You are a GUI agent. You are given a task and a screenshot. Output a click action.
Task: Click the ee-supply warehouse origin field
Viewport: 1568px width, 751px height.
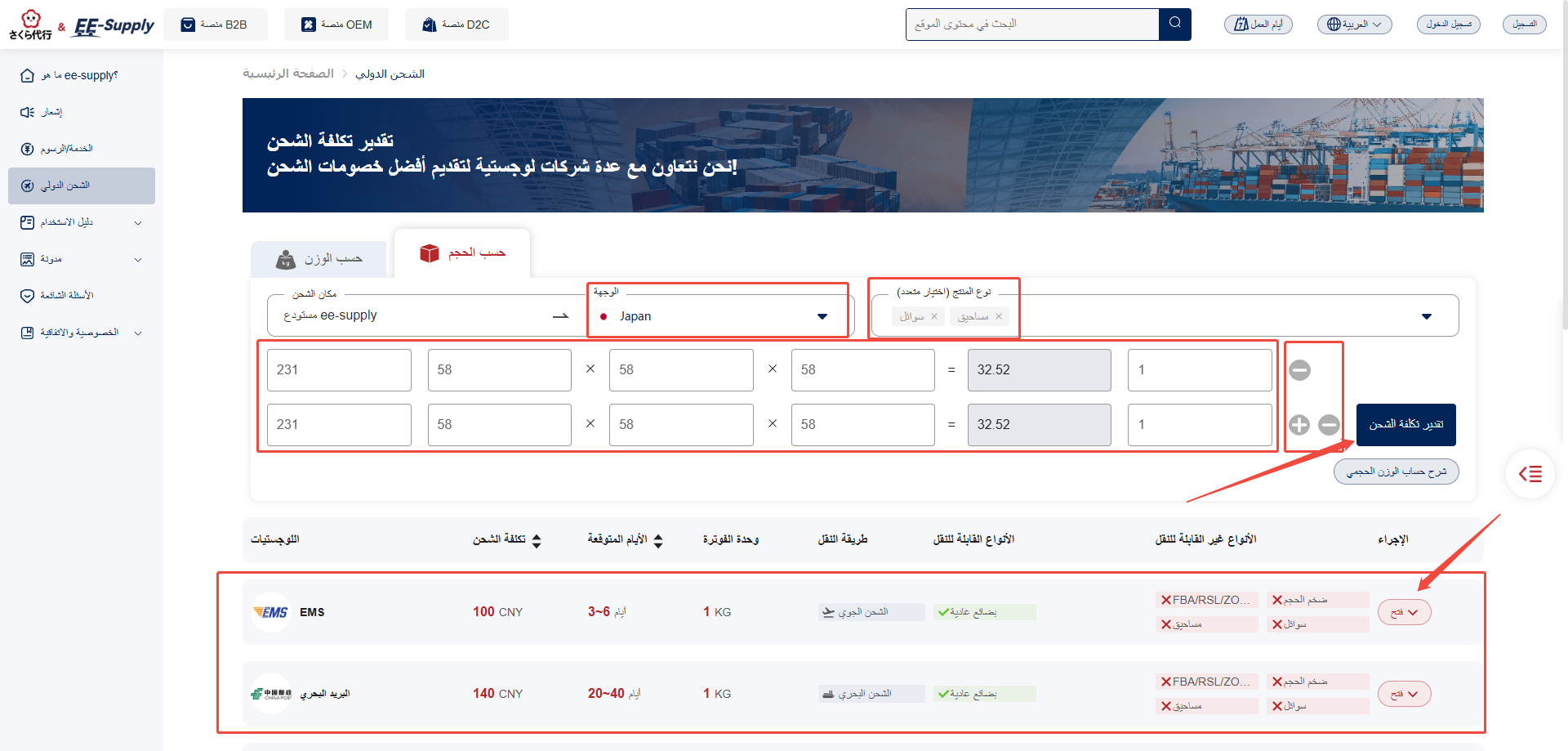coord(425,315)
